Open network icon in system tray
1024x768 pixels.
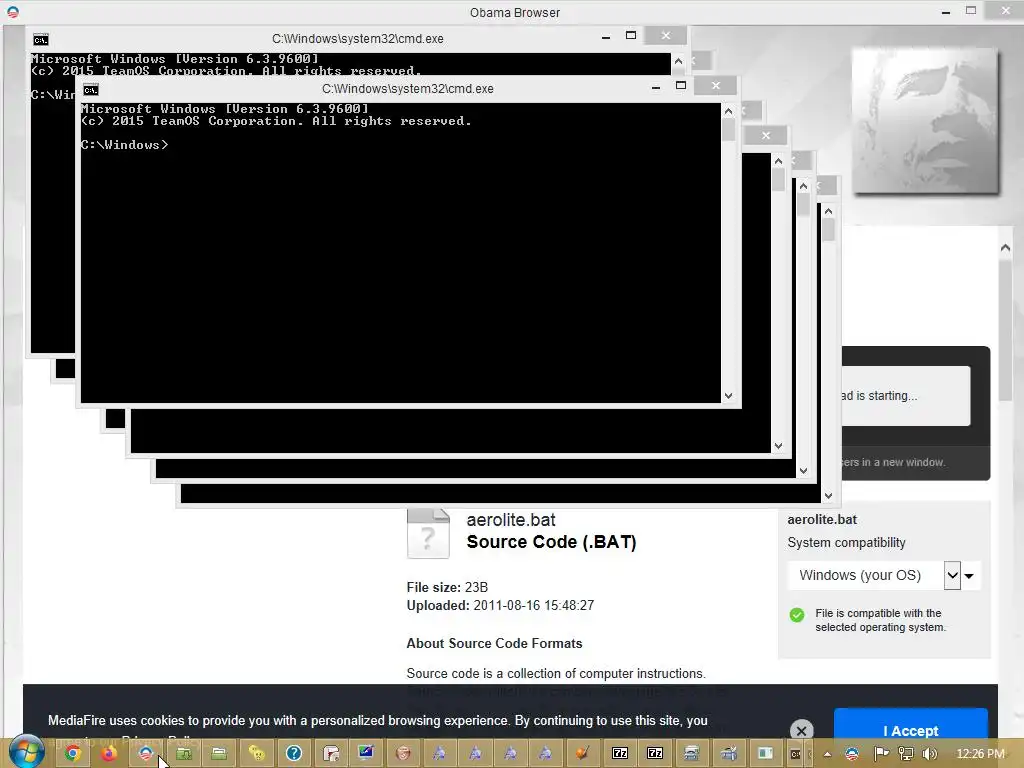tap(906, 754)
